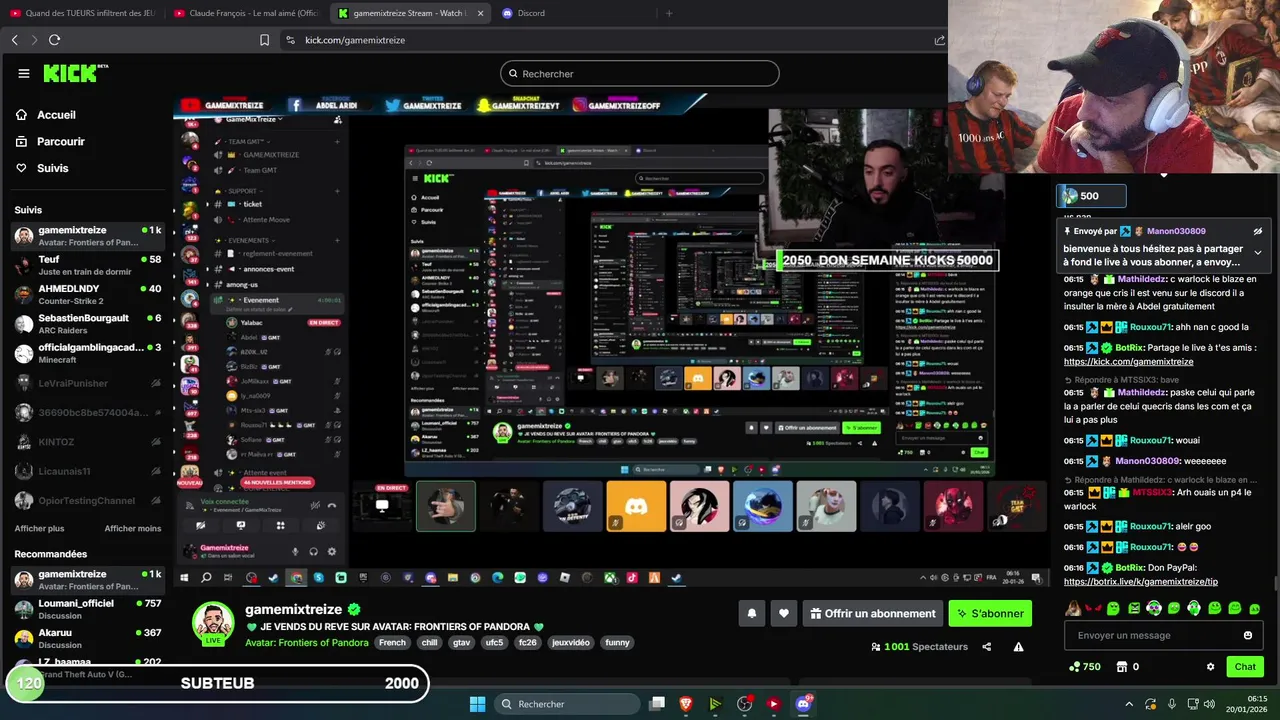
Task: Open Suivis in the Kick sidebar
Action: click(42, 168)
